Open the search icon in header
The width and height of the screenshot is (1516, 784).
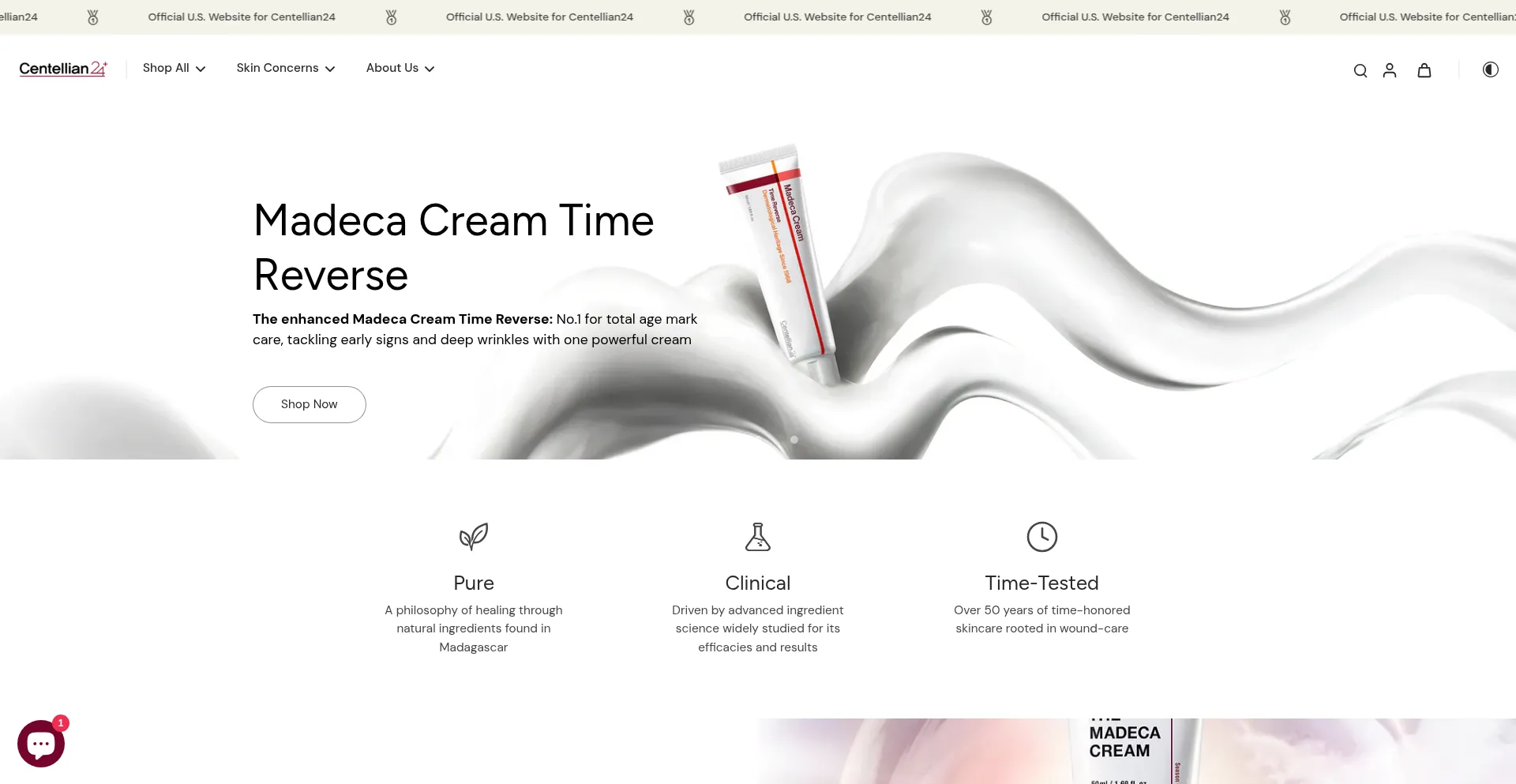pos(1360,70)
